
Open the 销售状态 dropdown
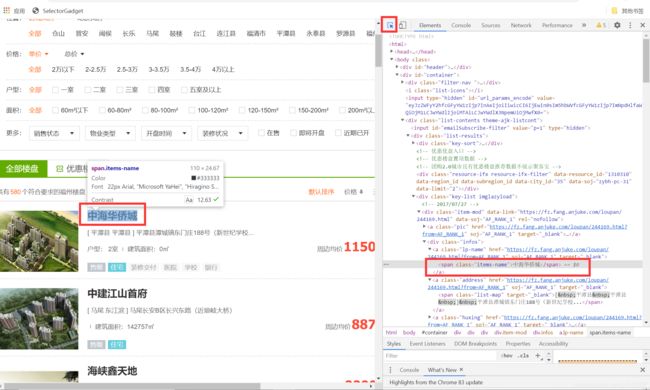54,133
